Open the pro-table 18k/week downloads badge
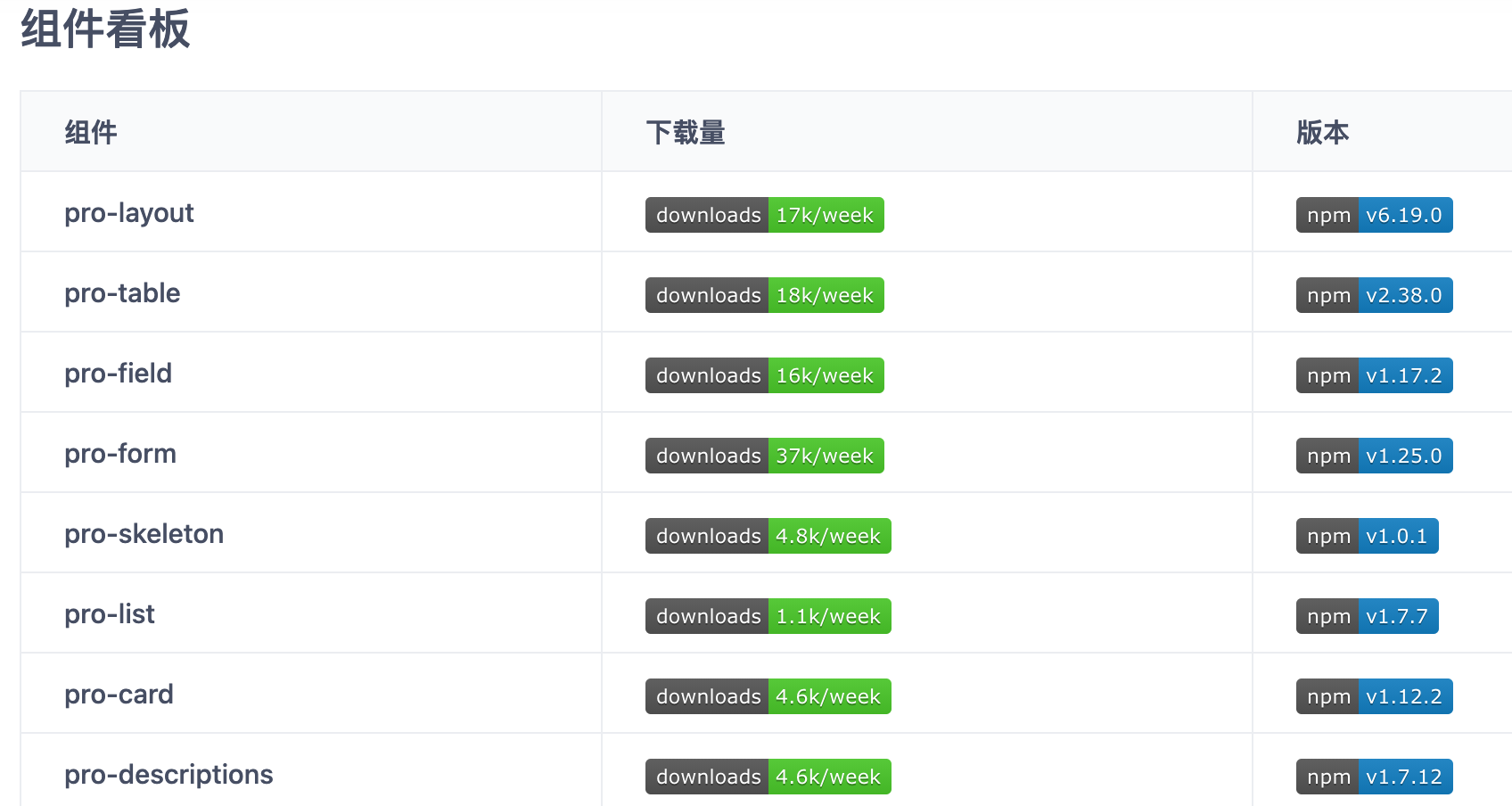The height and width of the screenshot is (806, 1512). click(x=765, y=295)
